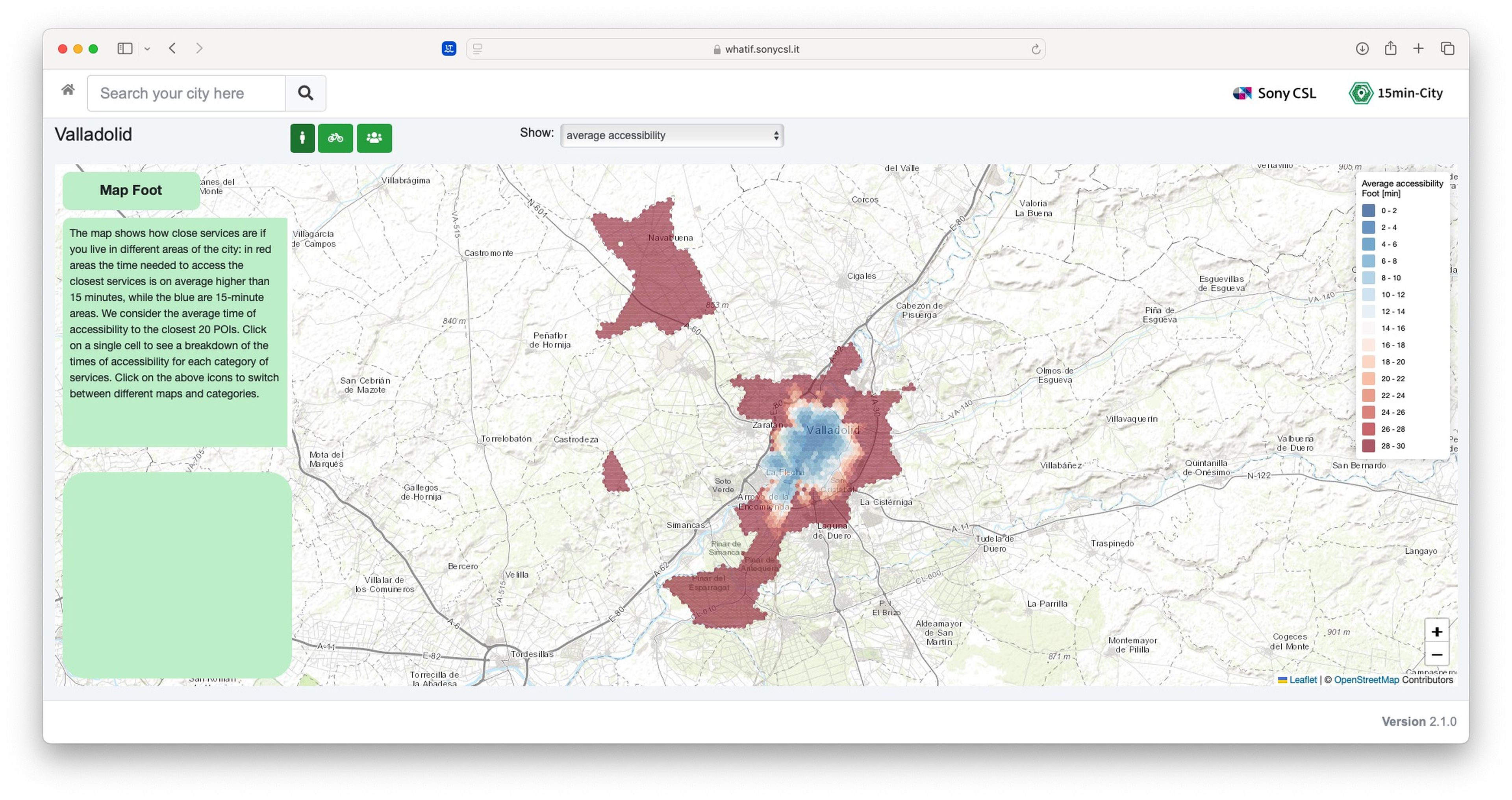1512x800 pixels.
Task: Open sidebar options chevron menu
Action: 147,49
